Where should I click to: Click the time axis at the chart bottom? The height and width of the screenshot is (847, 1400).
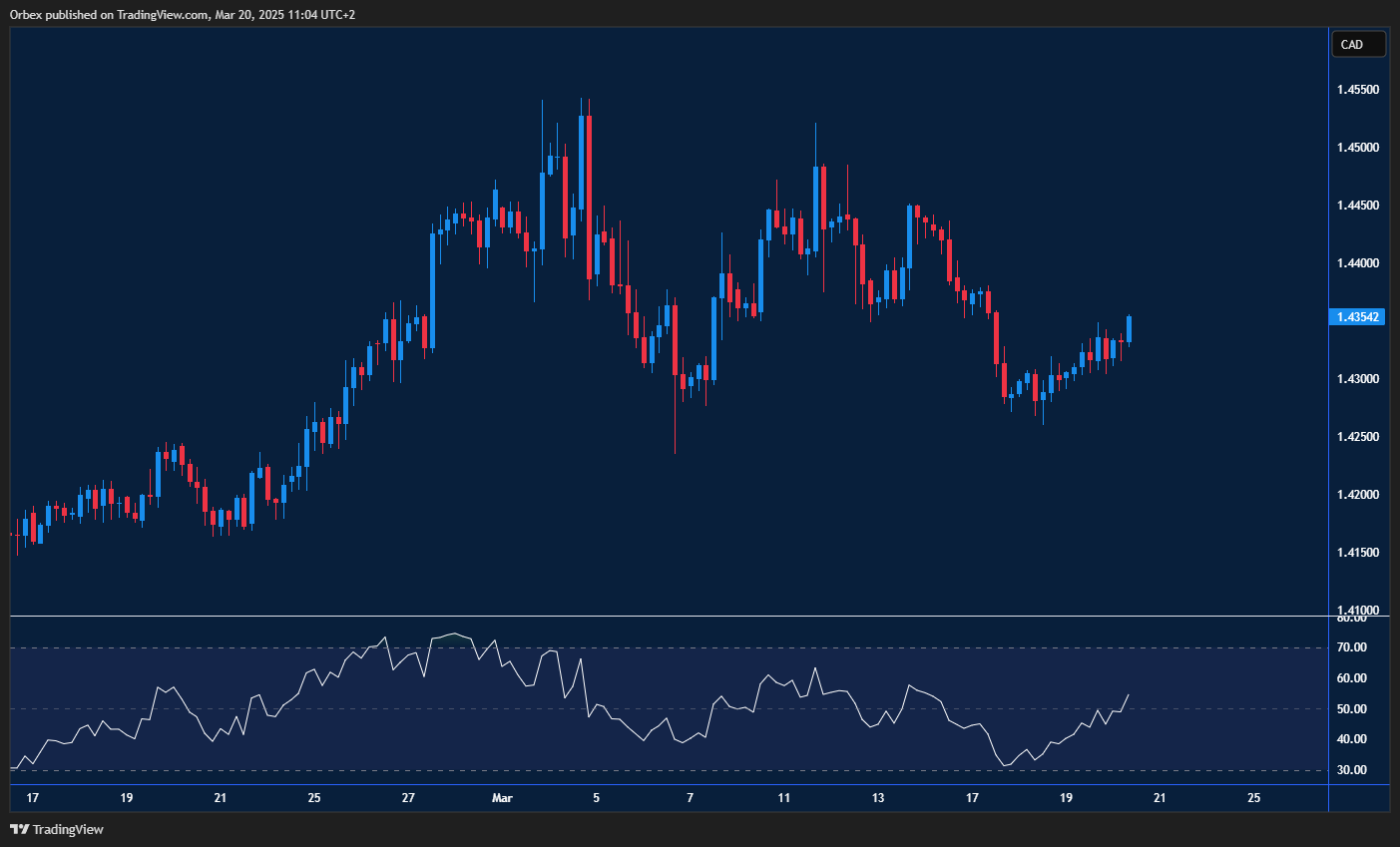(659, 798)
